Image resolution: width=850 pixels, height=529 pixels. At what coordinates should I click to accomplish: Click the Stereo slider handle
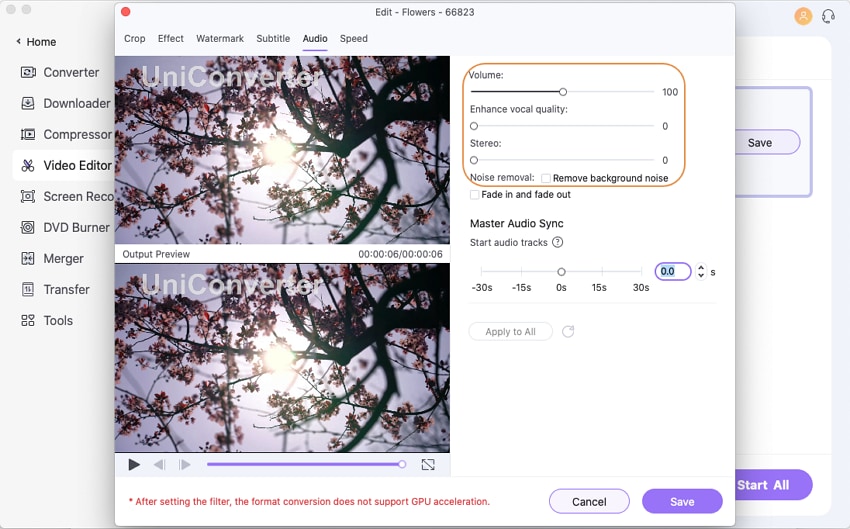tap(474, 160)
